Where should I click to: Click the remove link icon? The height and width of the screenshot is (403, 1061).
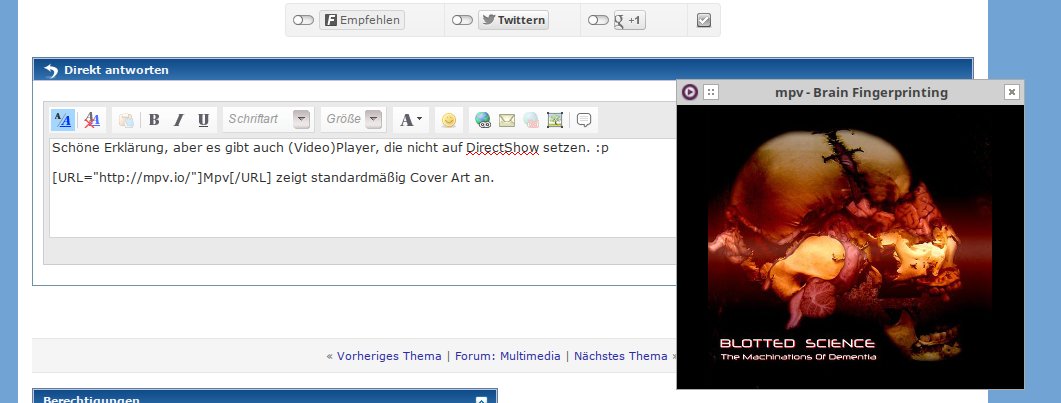pyautogui.click(x=531, y=120)
